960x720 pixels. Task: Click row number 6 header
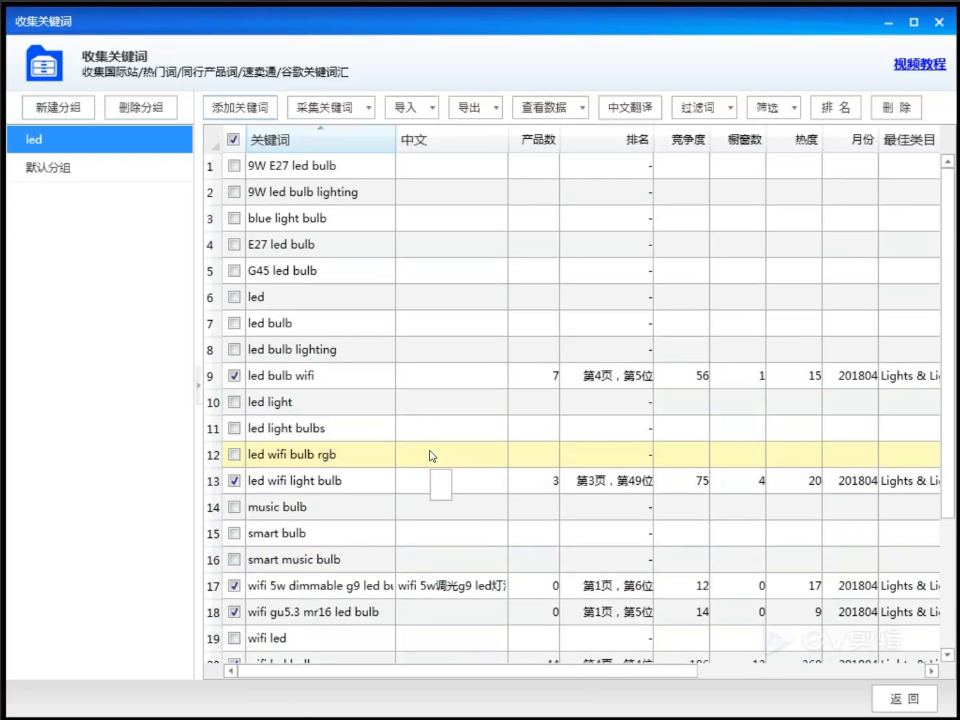(212, 297)
